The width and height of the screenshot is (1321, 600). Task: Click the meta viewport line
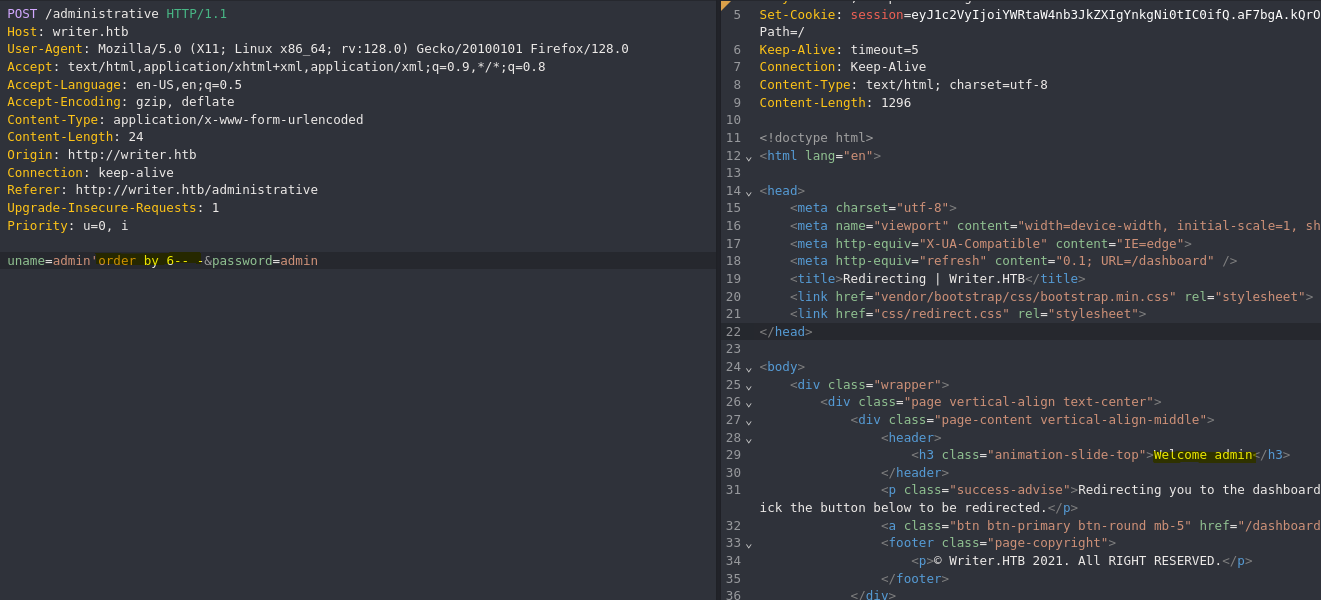tap(1055, 226)
